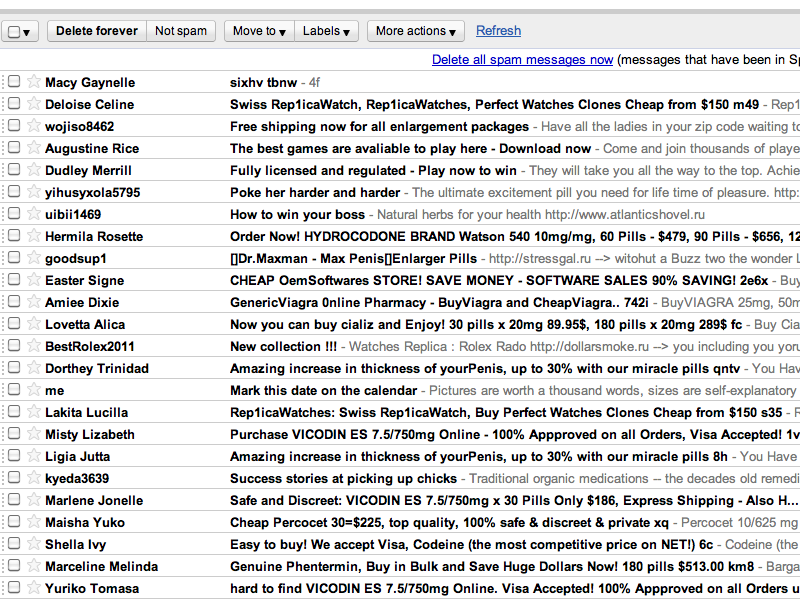Viewport: 800px width, 600px height.
Task: Star the Macy Gaynelle message
Action: pos(34,81)
